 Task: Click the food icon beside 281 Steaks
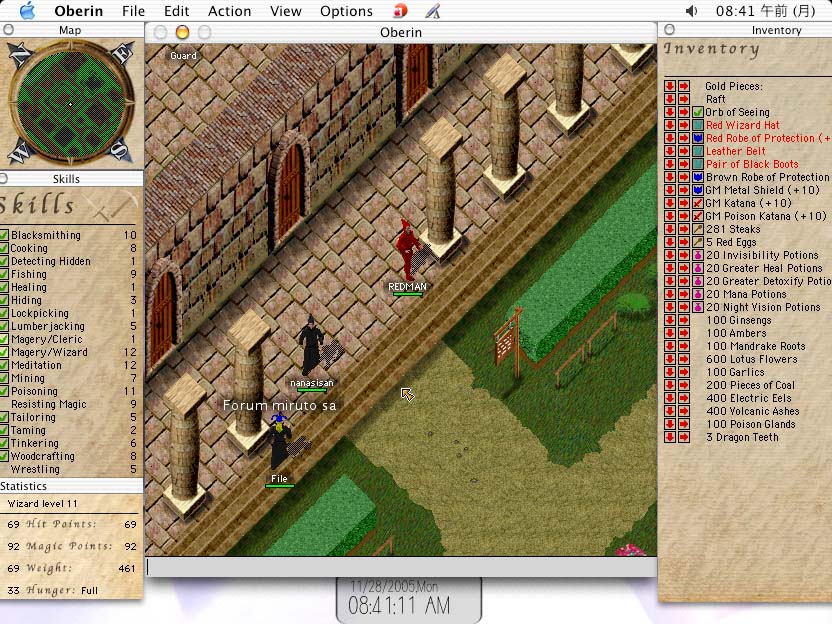coord(698,229)
